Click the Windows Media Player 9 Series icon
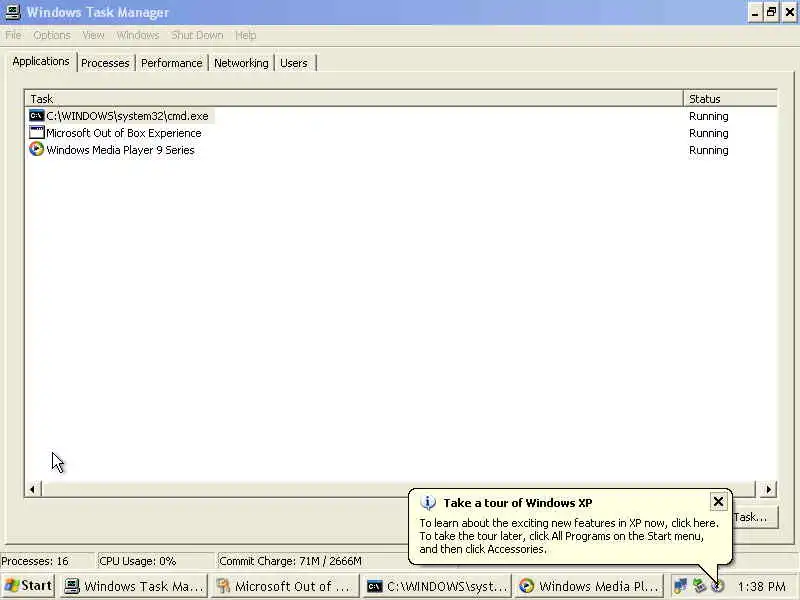This screenshot has height=600, width=800. pos(37,149)
